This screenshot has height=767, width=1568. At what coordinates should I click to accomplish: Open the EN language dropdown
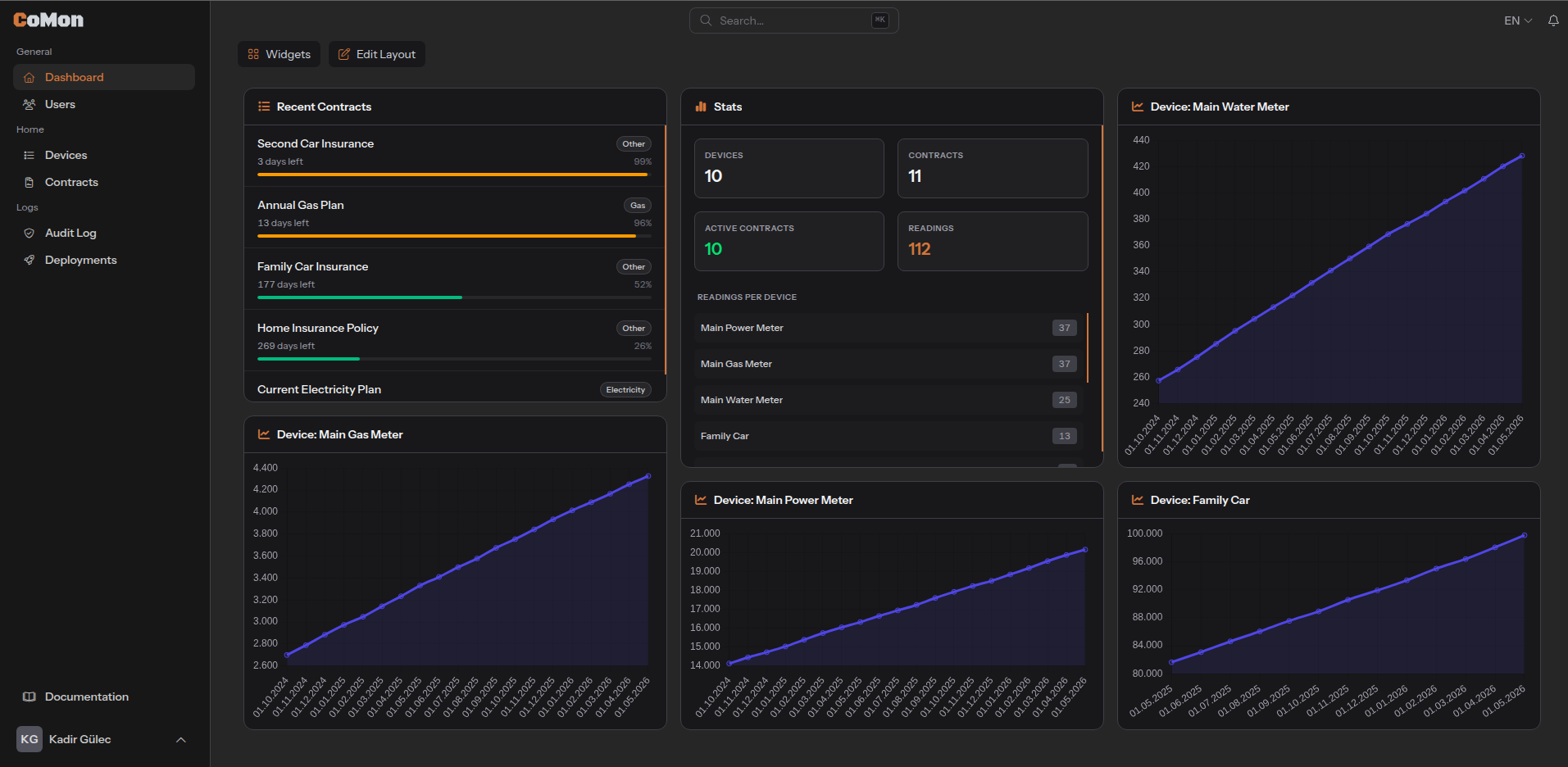(1518, 20)
